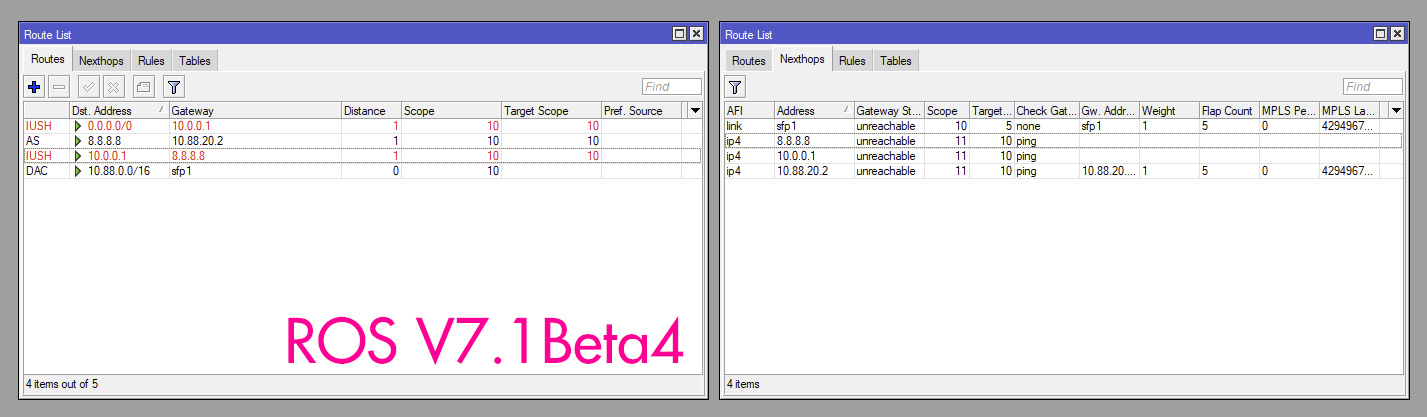The image size is (1427, 417).
Task: Switch to Nexthops tab in left window
Action: 101,61
